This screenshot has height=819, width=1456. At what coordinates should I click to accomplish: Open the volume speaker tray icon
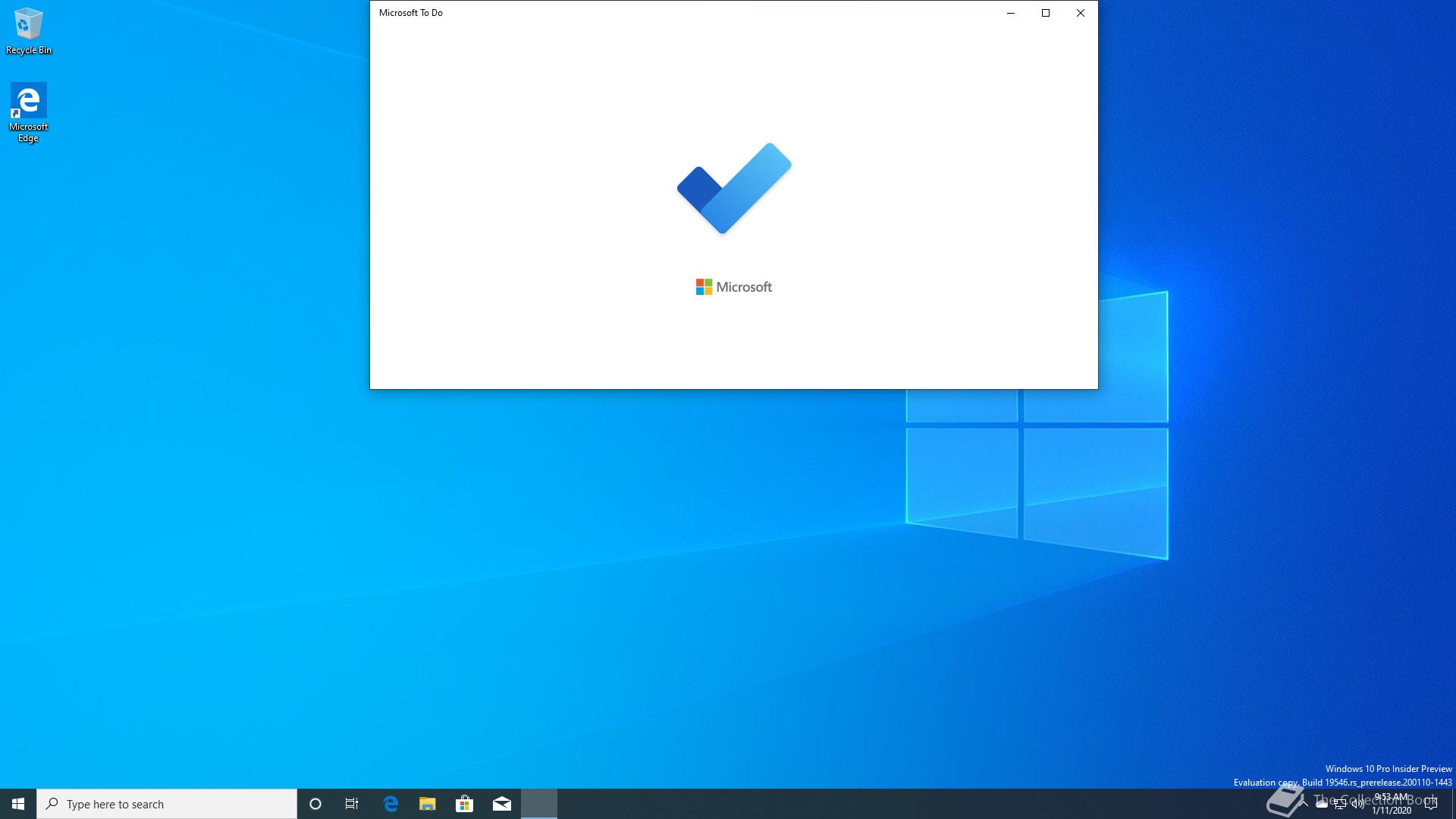[x=1358, y=804]
